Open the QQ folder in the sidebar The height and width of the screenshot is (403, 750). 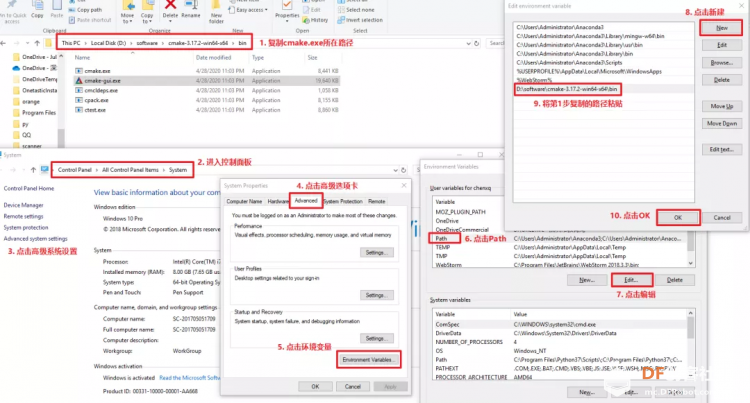pos(26,135)
